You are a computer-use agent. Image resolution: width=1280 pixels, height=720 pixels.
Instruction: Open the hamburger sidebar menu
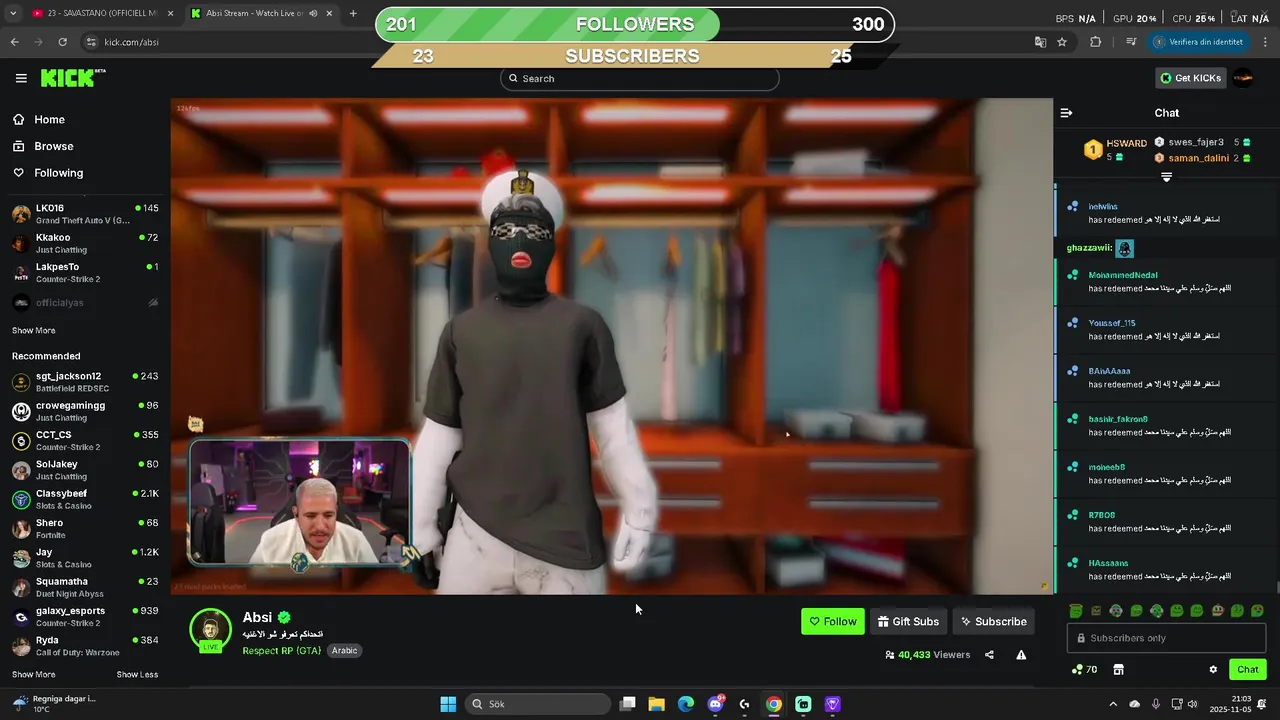(x=21, y=78)
